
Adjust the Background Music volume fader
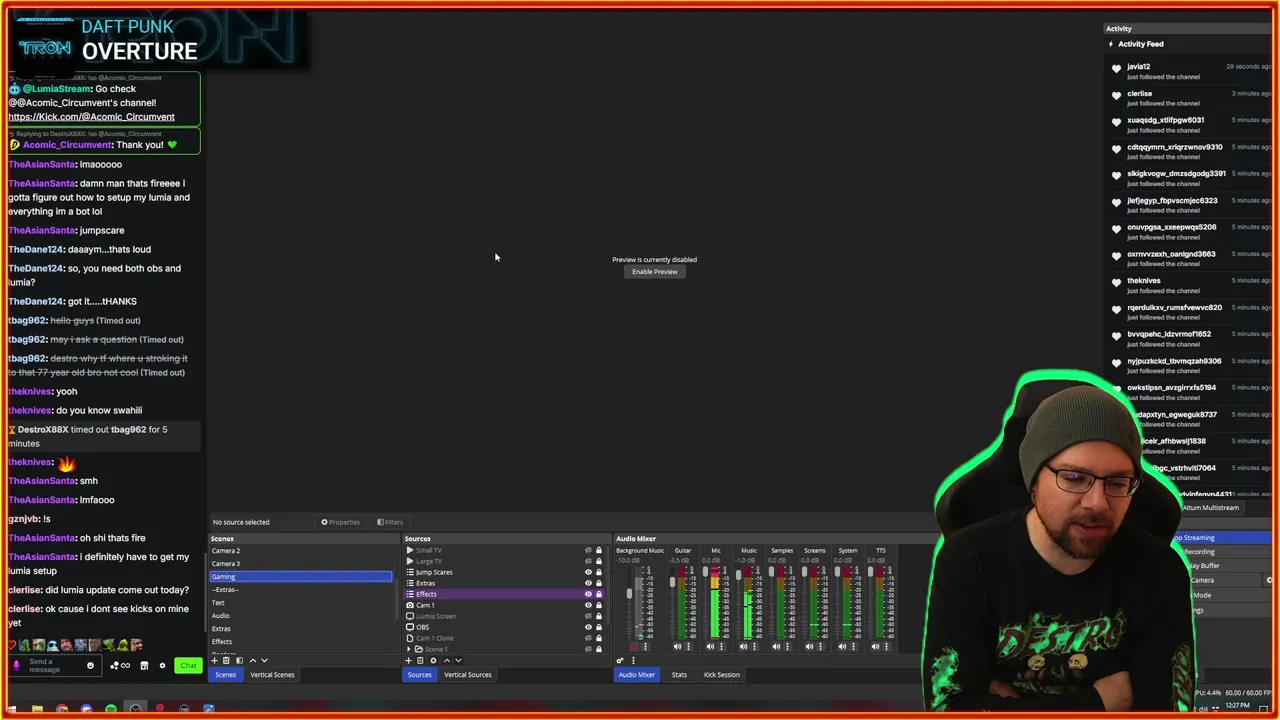(x=629, y=594)
